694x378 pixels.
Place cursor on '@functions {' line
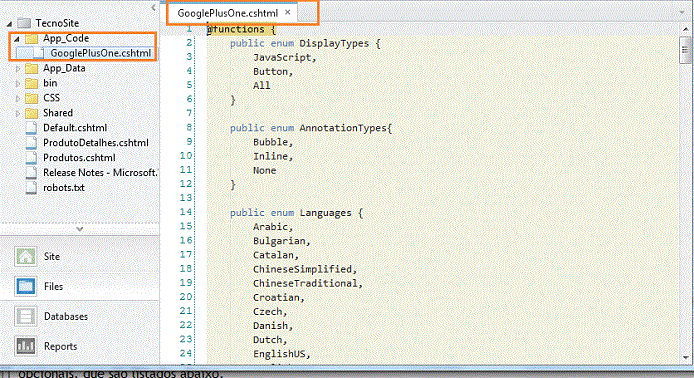(x=242, y=29)
